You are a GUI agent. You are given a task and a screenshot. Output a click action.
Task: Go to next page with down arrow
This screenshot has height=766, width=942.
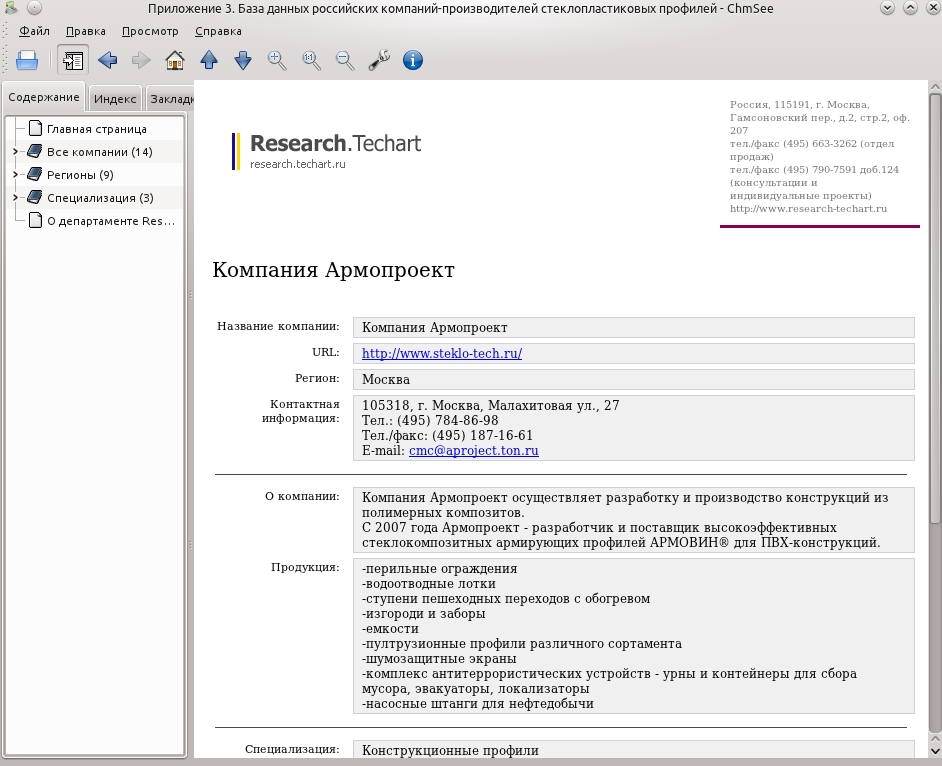tap(243, 60)
